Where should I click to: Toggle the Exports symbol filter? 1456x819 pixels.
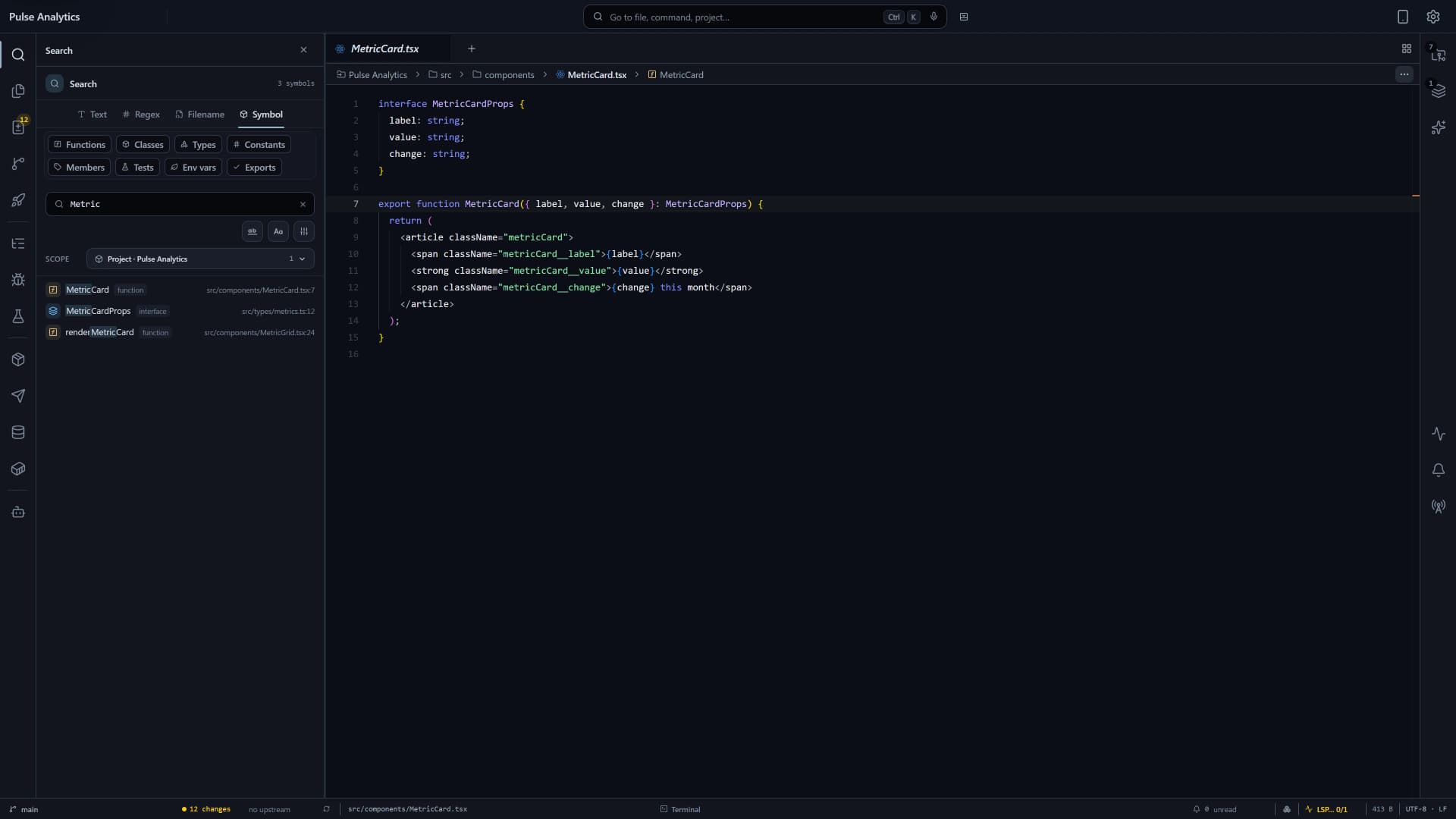[x=254, y=168]
